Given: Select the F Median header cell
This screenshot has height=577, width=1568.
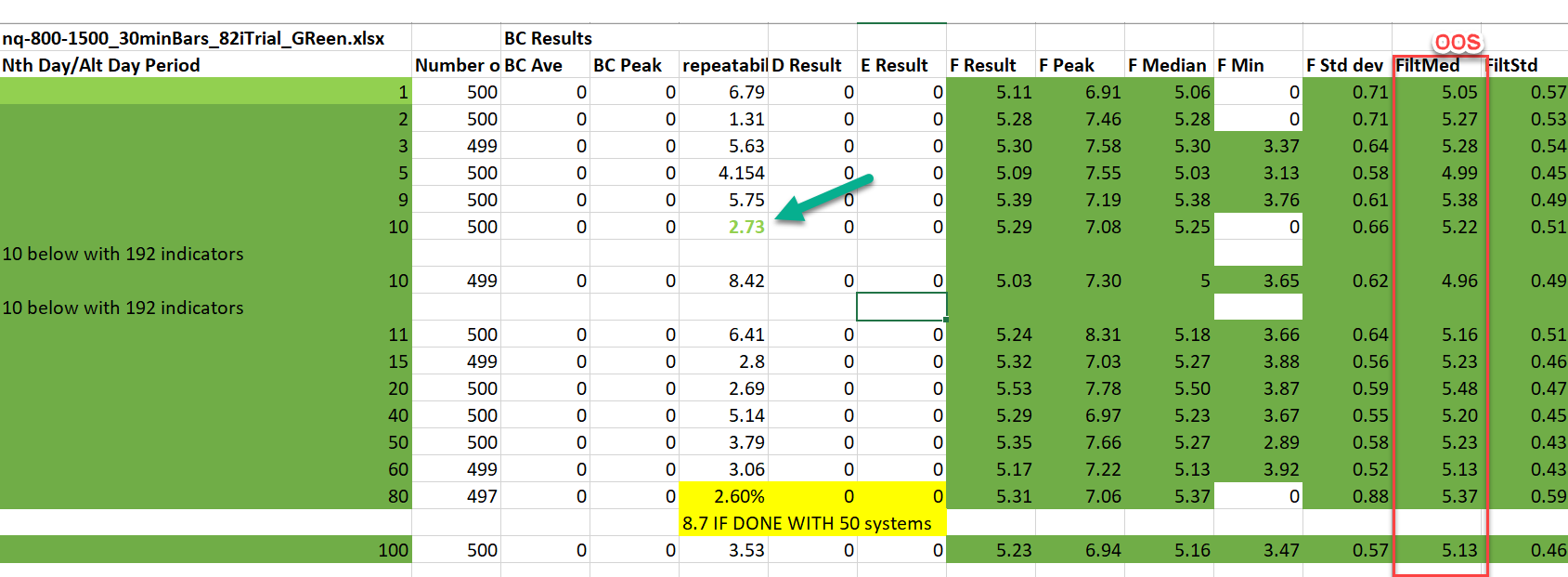Looking at the screenshot, I should 1167,65.
